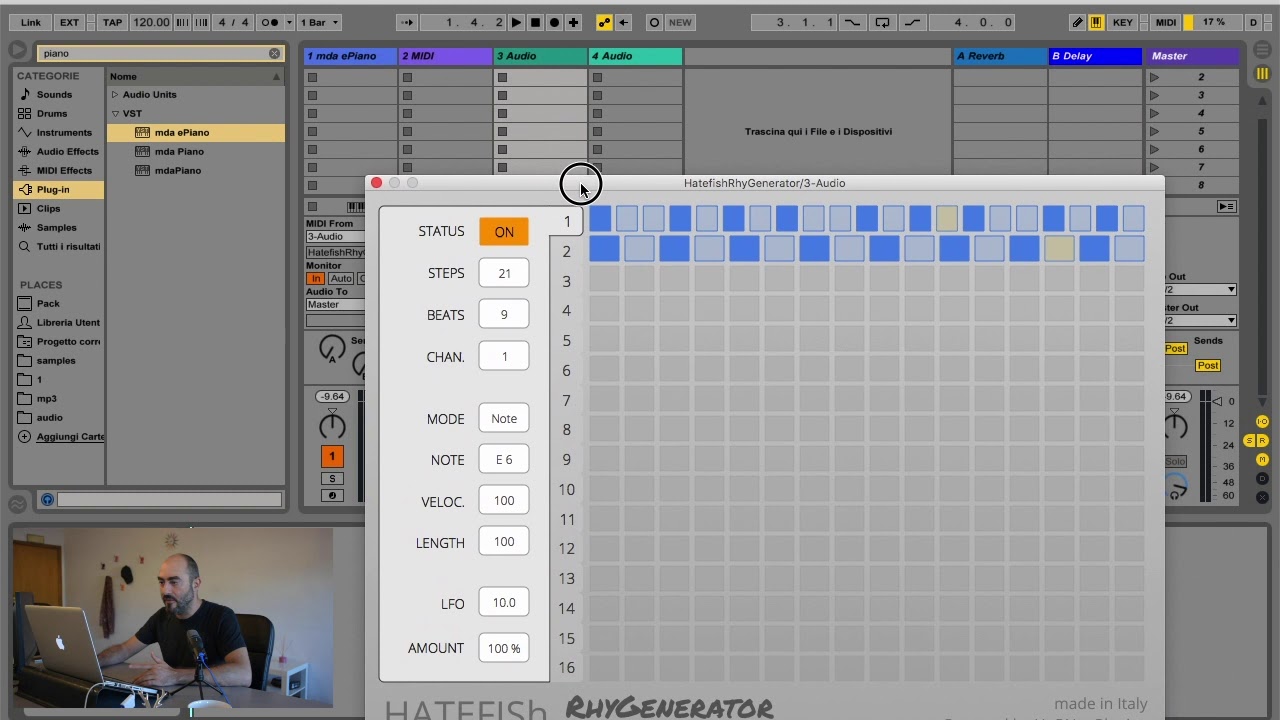Open the Samples category
This screenshot has width=1280, height=720.
tap(56, 228)
